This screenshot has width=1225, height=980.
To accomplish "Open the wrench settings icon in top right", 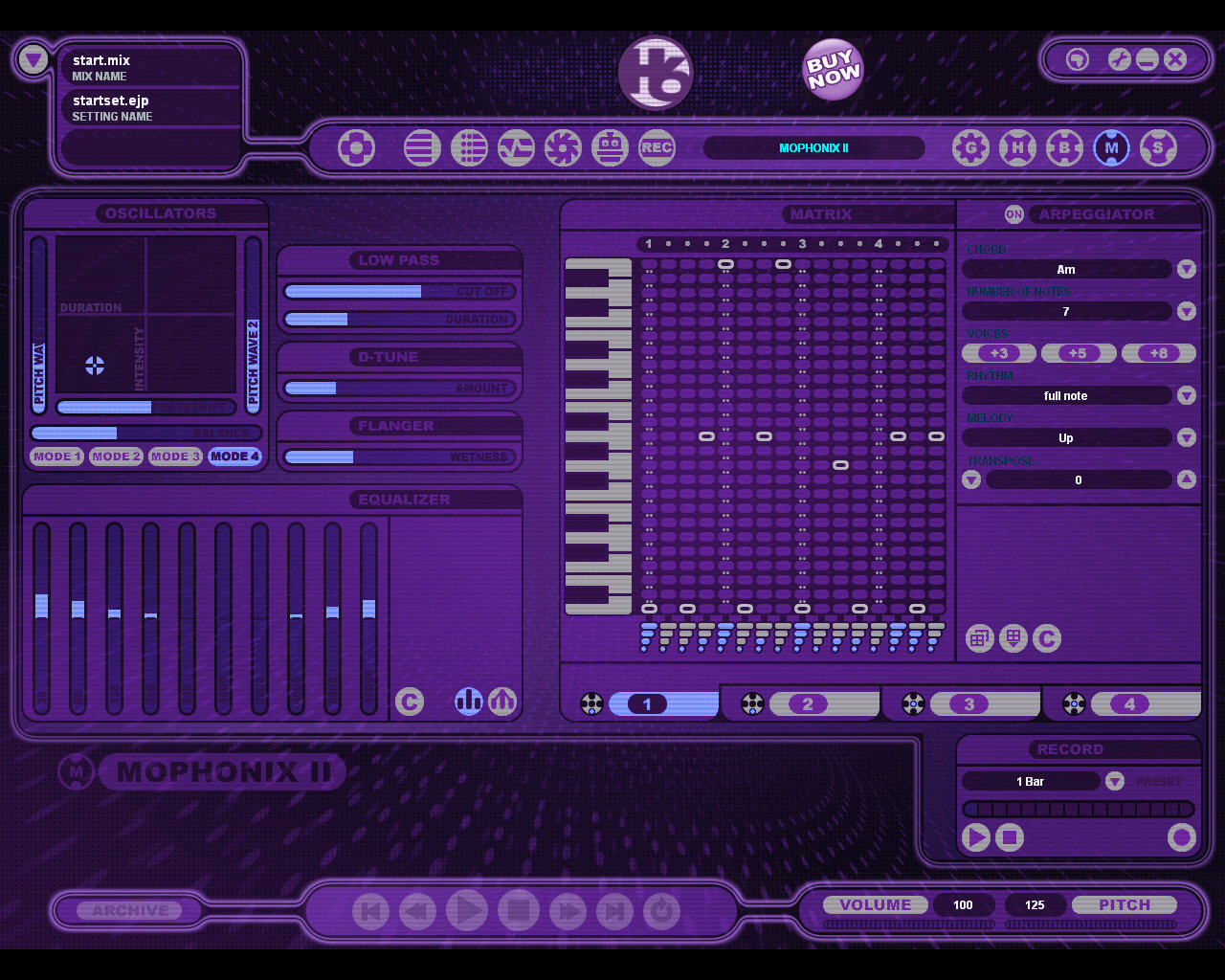I will click(x=1120, y=59).
